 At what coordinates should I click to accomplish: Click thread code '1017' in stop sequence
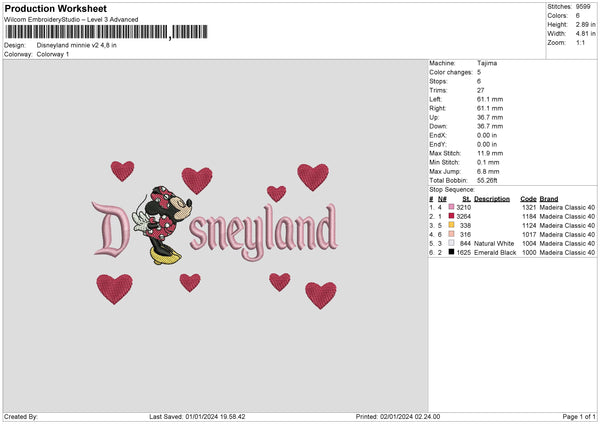tap(529, 235)
